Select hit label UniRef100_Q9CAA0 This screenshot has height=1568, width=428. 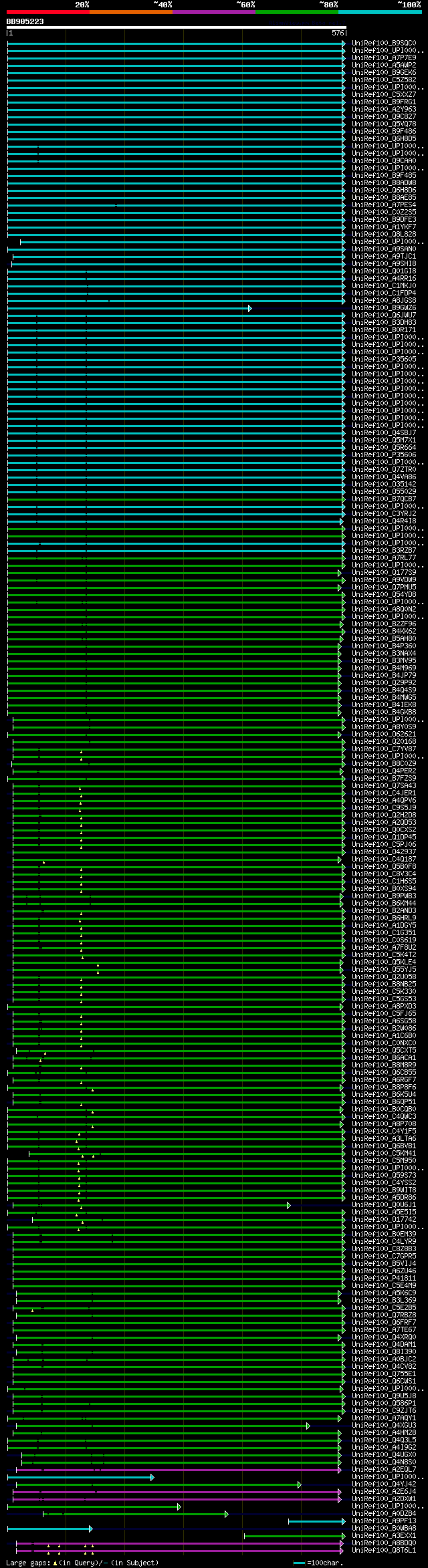click(x=384, y=160)
